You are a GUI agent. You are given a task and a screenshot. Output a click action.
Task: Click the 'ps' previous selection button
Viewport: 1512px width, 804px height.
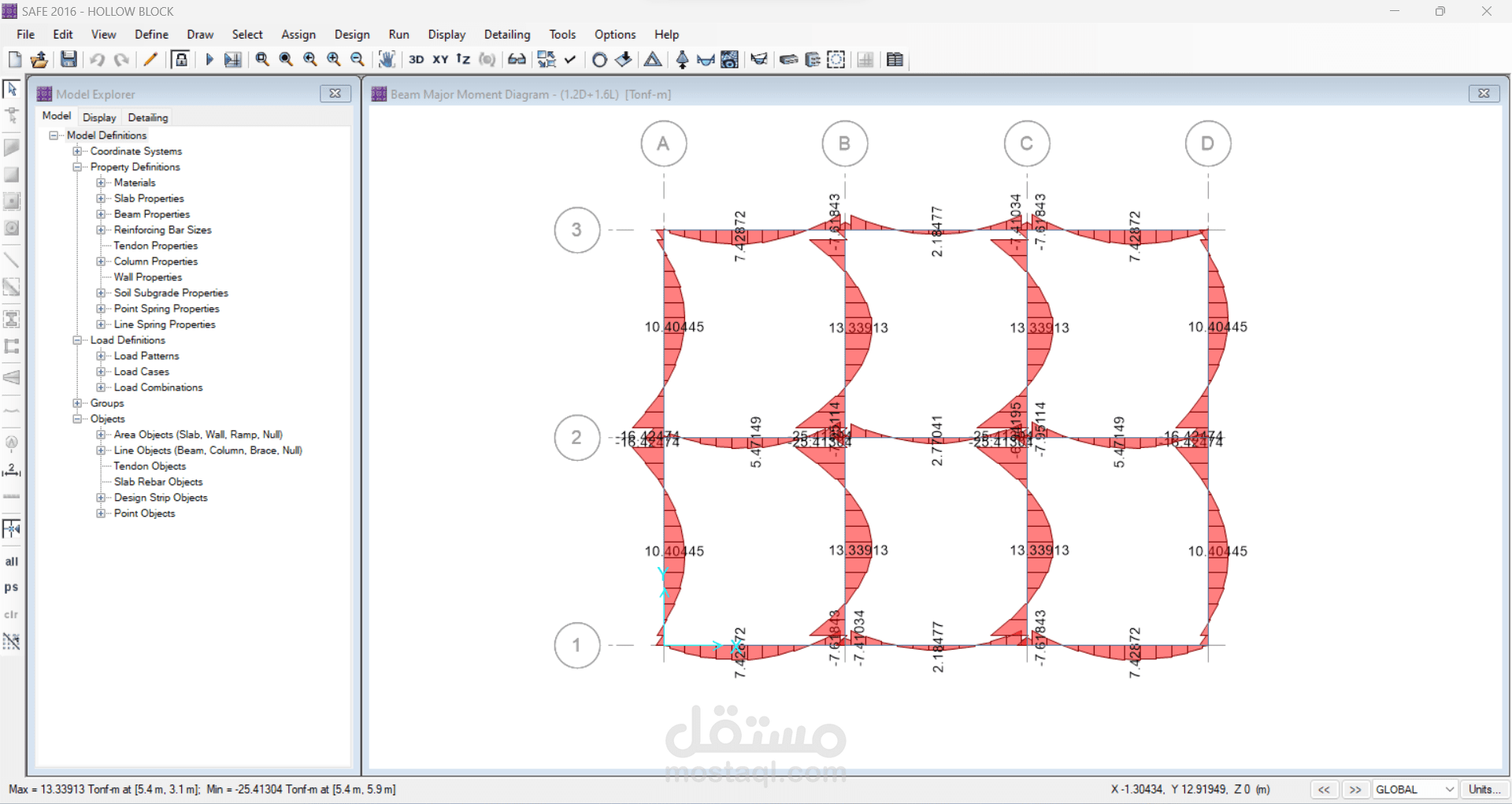tap(12, 587)
